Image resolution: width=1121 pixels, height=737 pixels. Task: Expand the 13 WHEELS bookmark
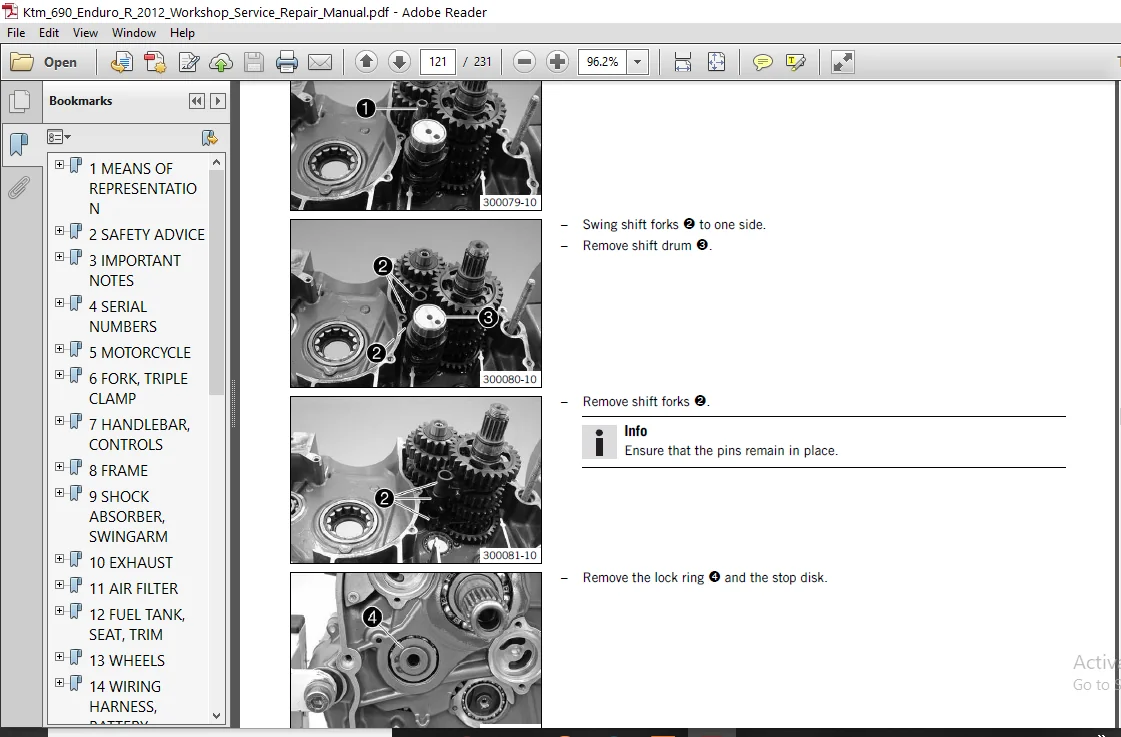(x=59, y=657)
